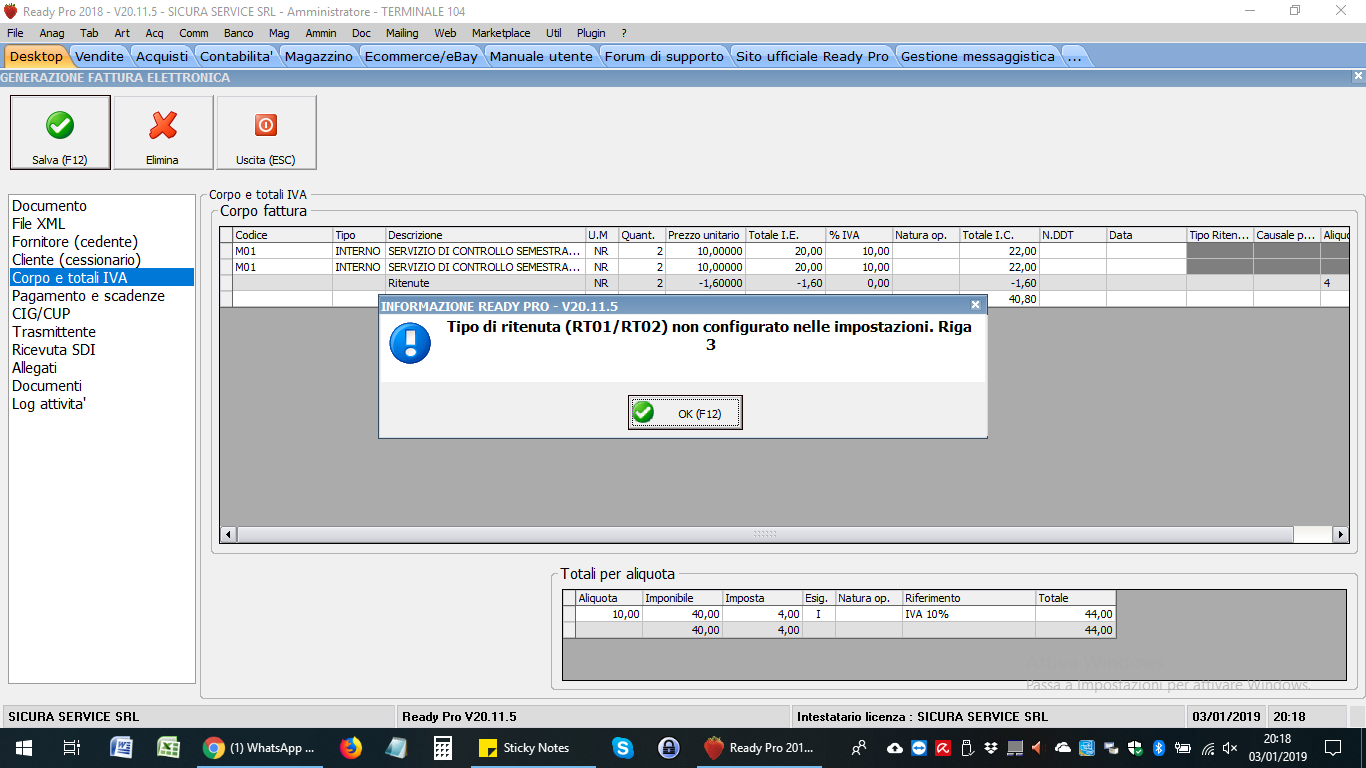
Task: Switch to the Chrome WhatsApp window
Action: [x=259, y=748]
